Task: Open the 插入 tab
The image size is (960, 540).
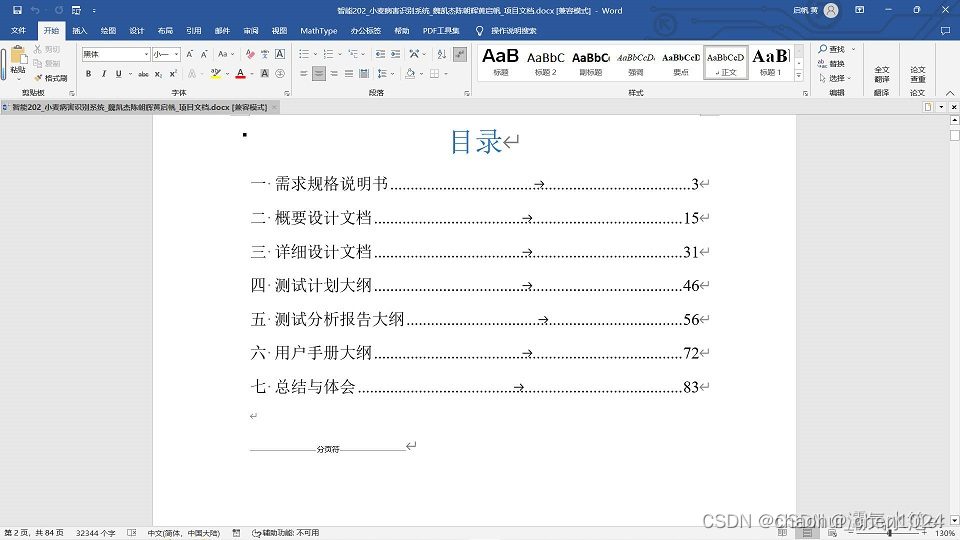Action: click(x=80, y=31)
